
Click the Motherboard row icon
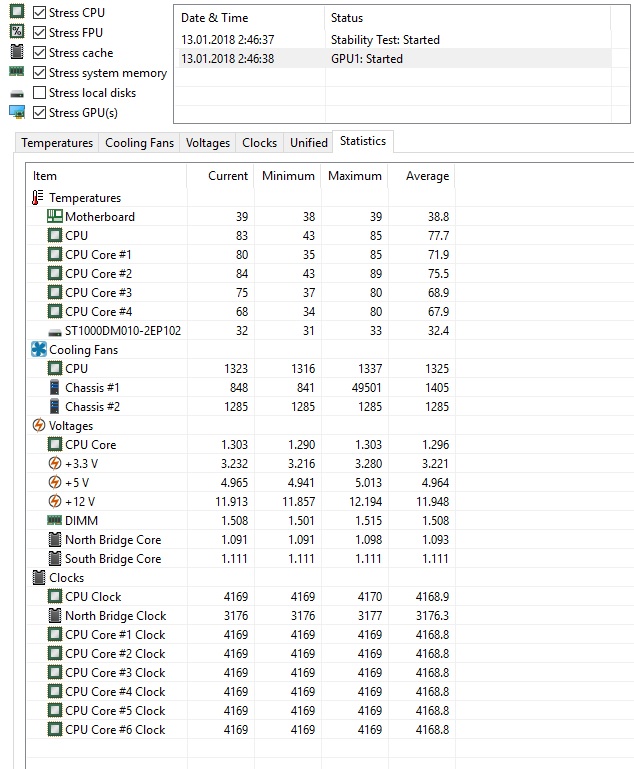click(55, 217)
